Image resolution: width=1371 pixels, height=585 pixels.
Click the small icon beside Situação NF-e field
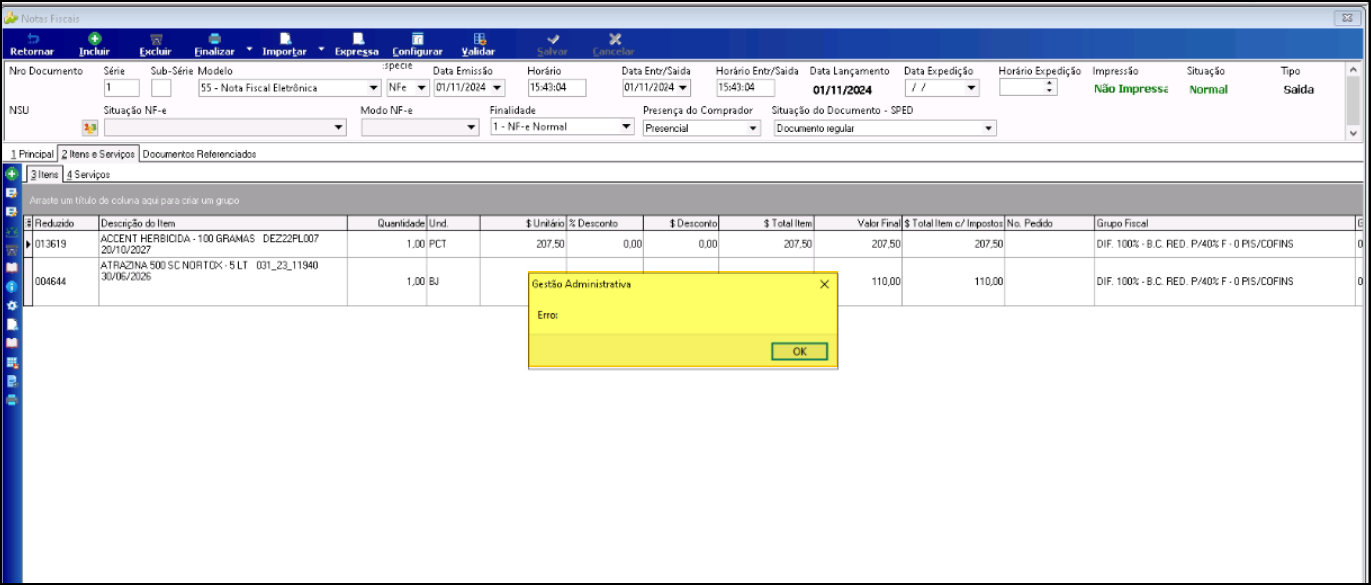click(90, 128)
